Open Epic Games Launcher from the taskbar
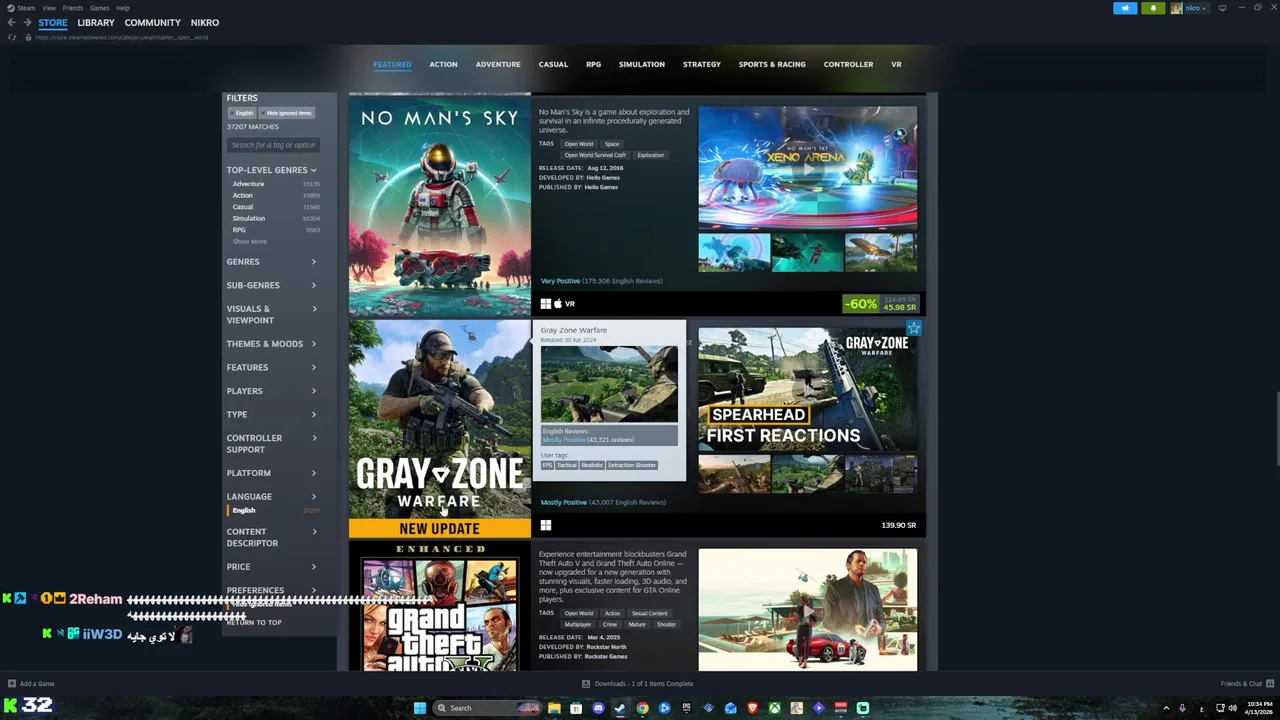 686,708
